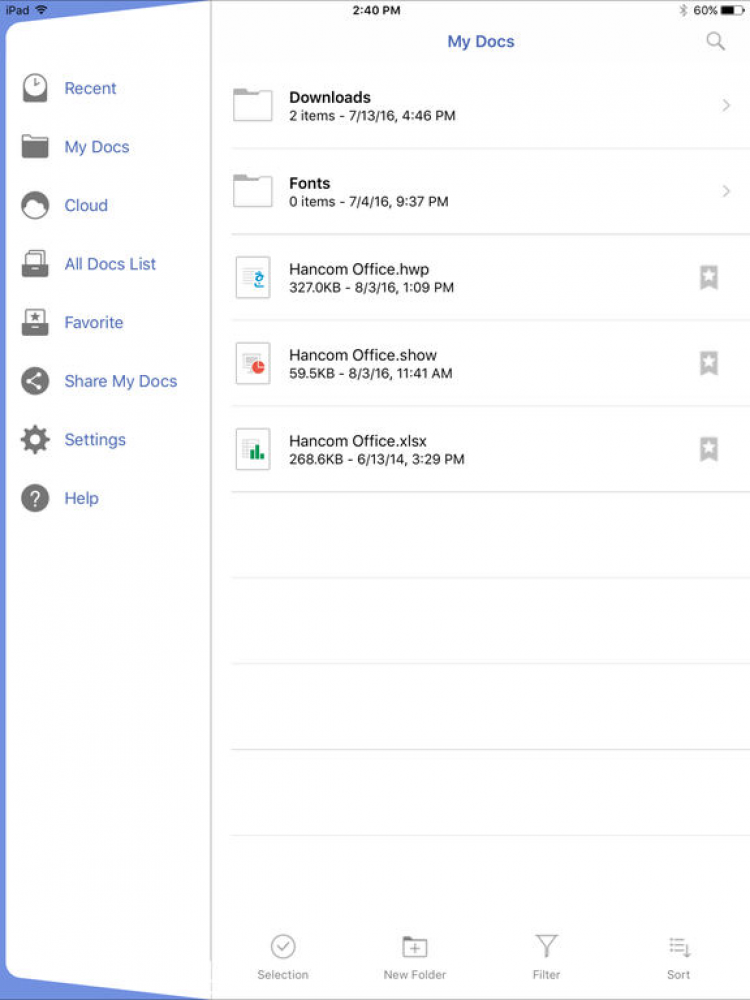Tap the All Docs List drawer icon
750x1000 pixels.
35,264
